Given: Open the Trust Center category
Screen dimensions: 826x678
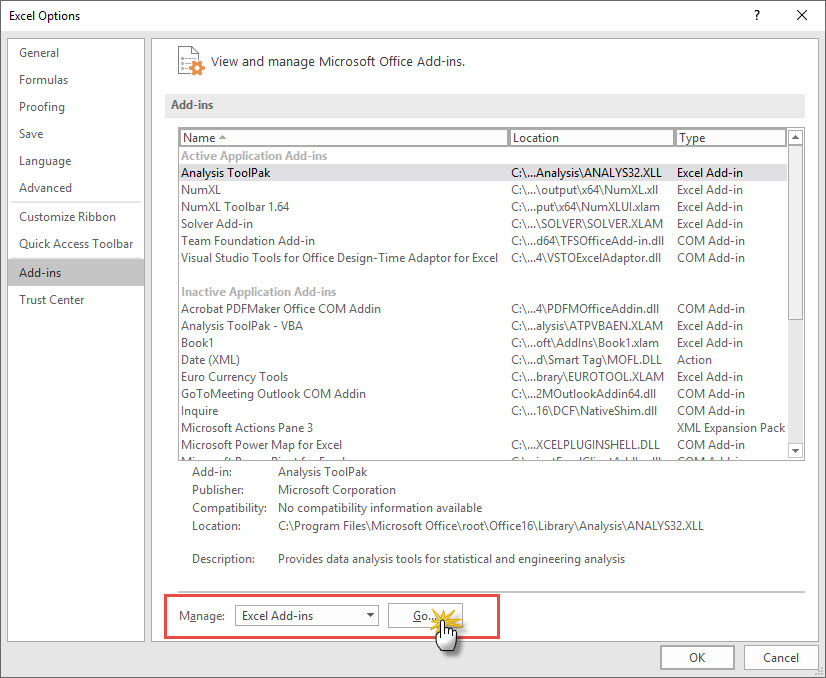Looking at the screenshot, I should (x=52, y=300).
